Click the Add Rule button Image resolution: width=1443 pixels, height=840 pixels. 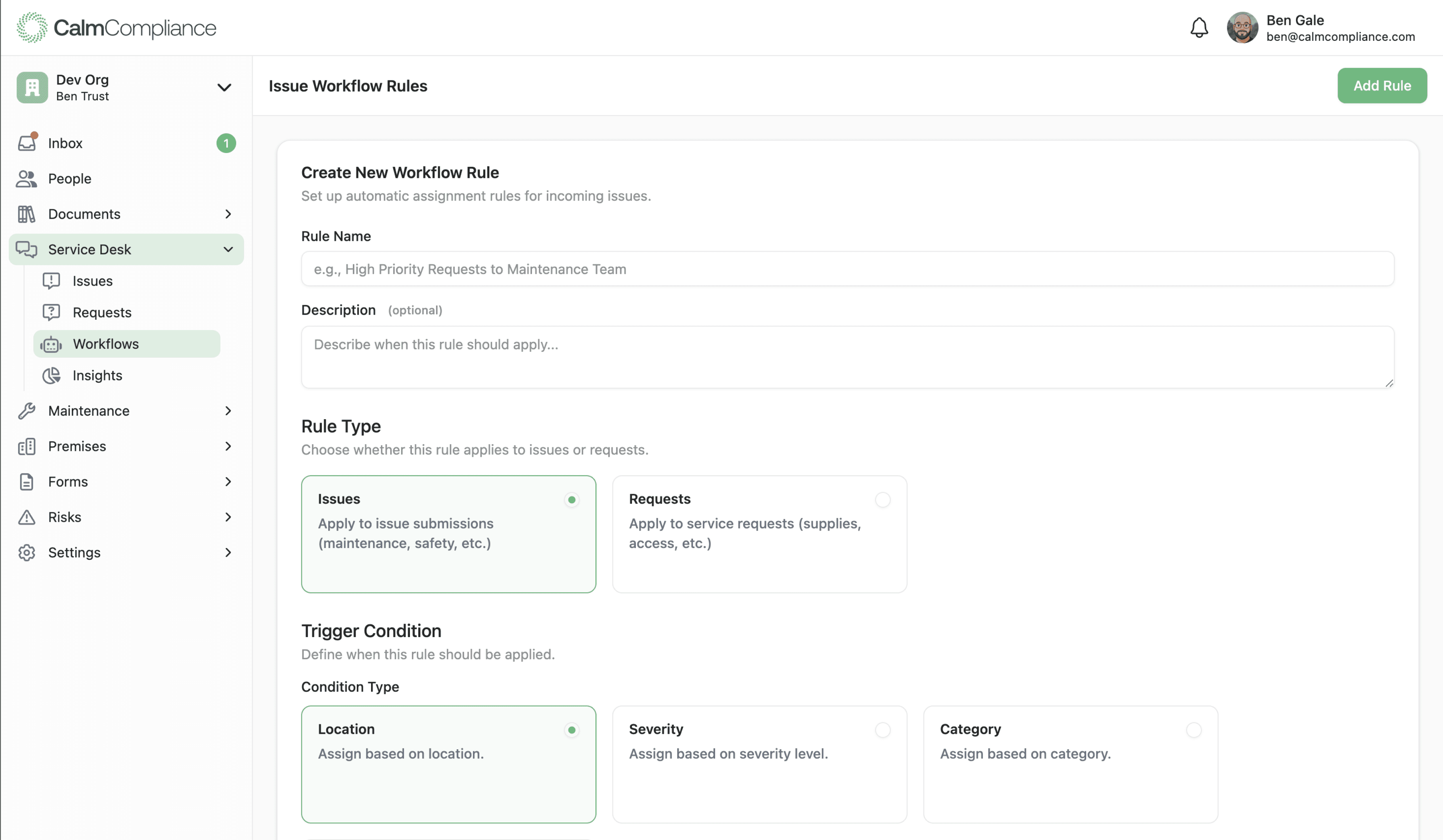tap(1381, 86)
